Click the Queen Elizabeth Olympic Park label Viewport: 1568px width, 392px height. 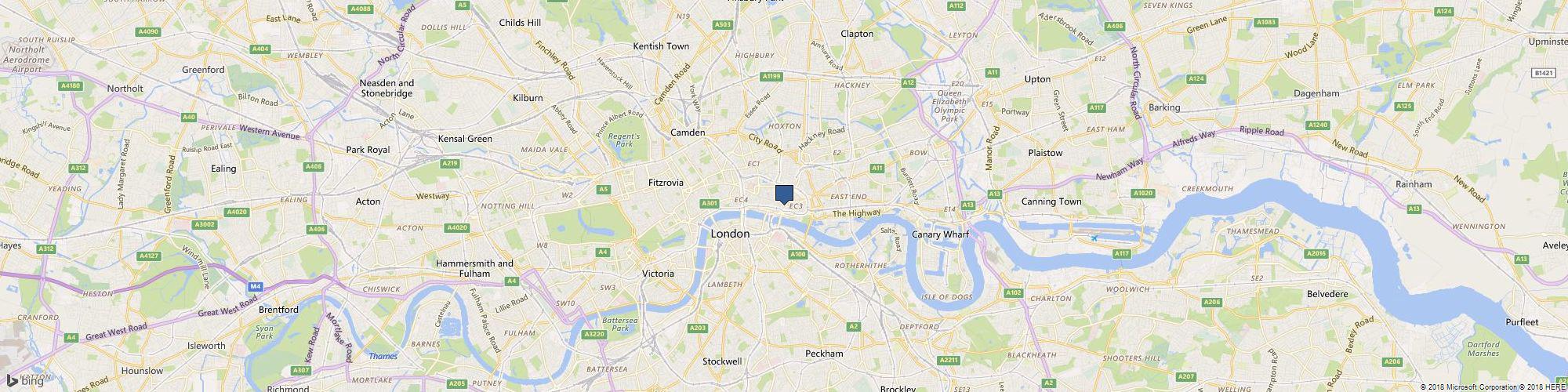coord(949,107)
